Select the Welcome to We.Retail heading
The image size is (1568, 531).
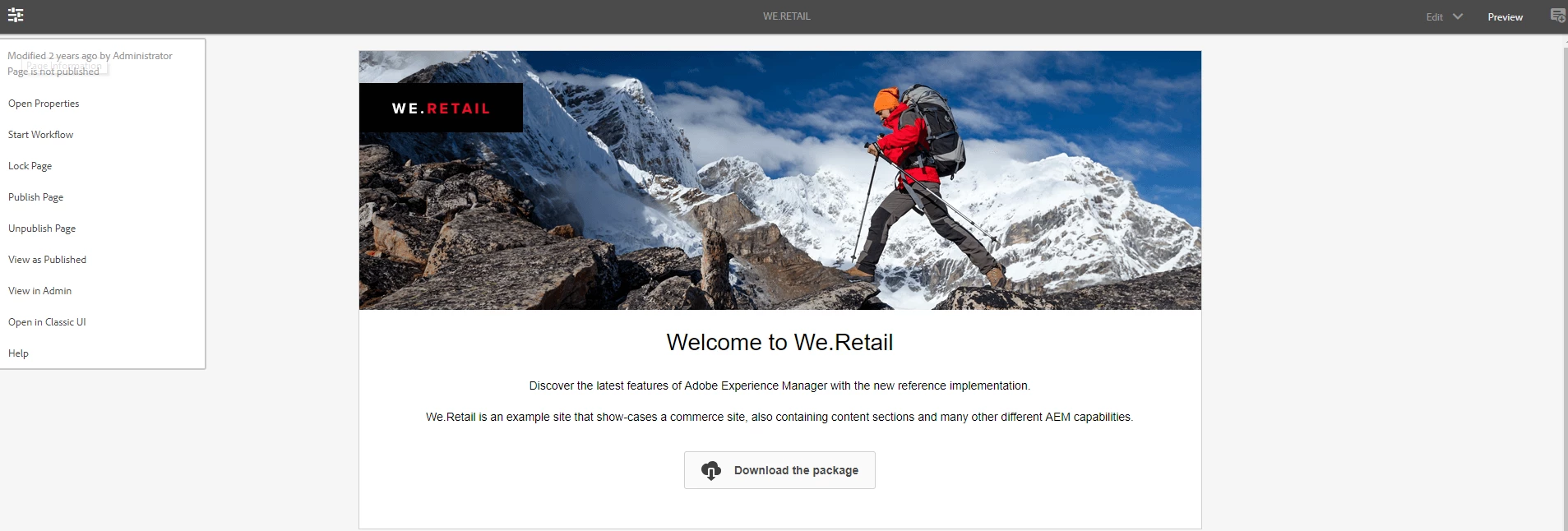click(779, 342)
